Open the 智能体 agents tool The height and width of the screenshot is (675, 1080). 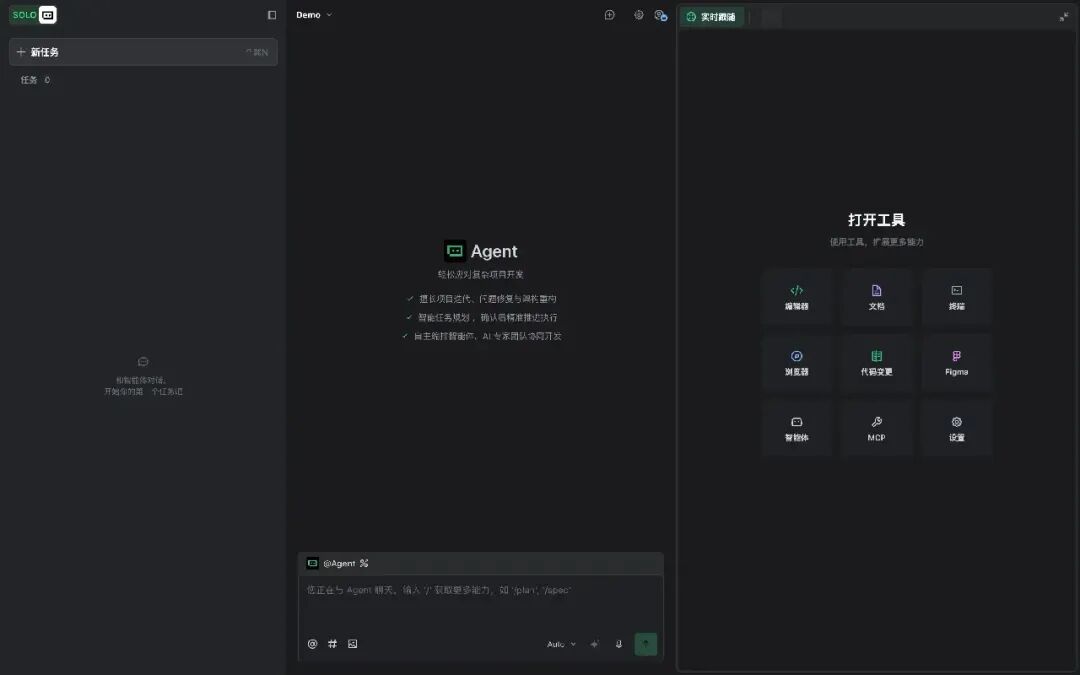click(x=797, y=428)
